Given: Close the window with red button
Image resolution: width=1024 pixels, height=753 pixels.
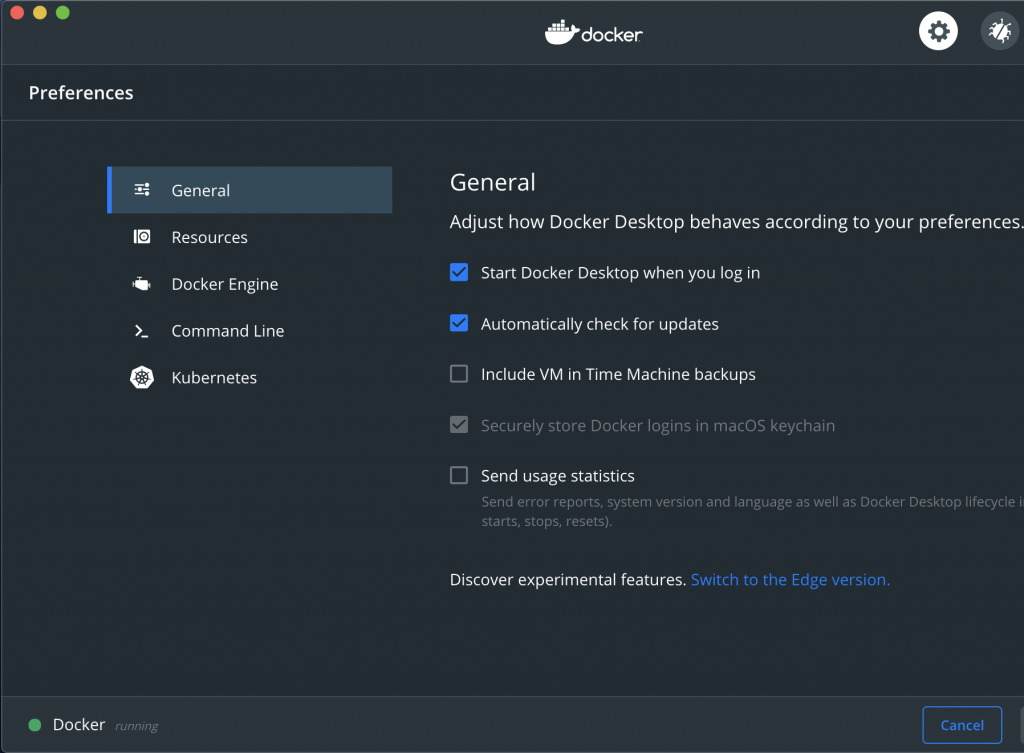Looking at the screenshot, I should point(17,12).
